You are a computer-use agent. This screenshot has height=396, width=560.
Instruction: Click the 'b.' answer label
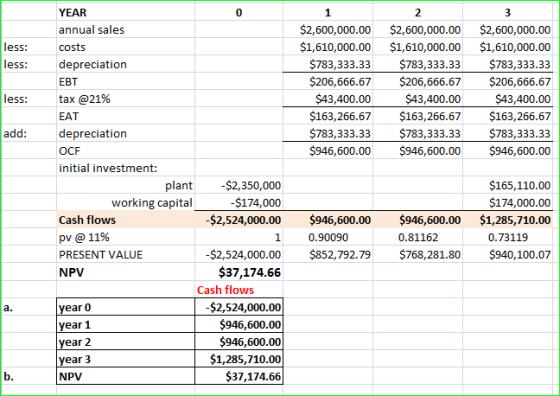[x=9, y=377]
